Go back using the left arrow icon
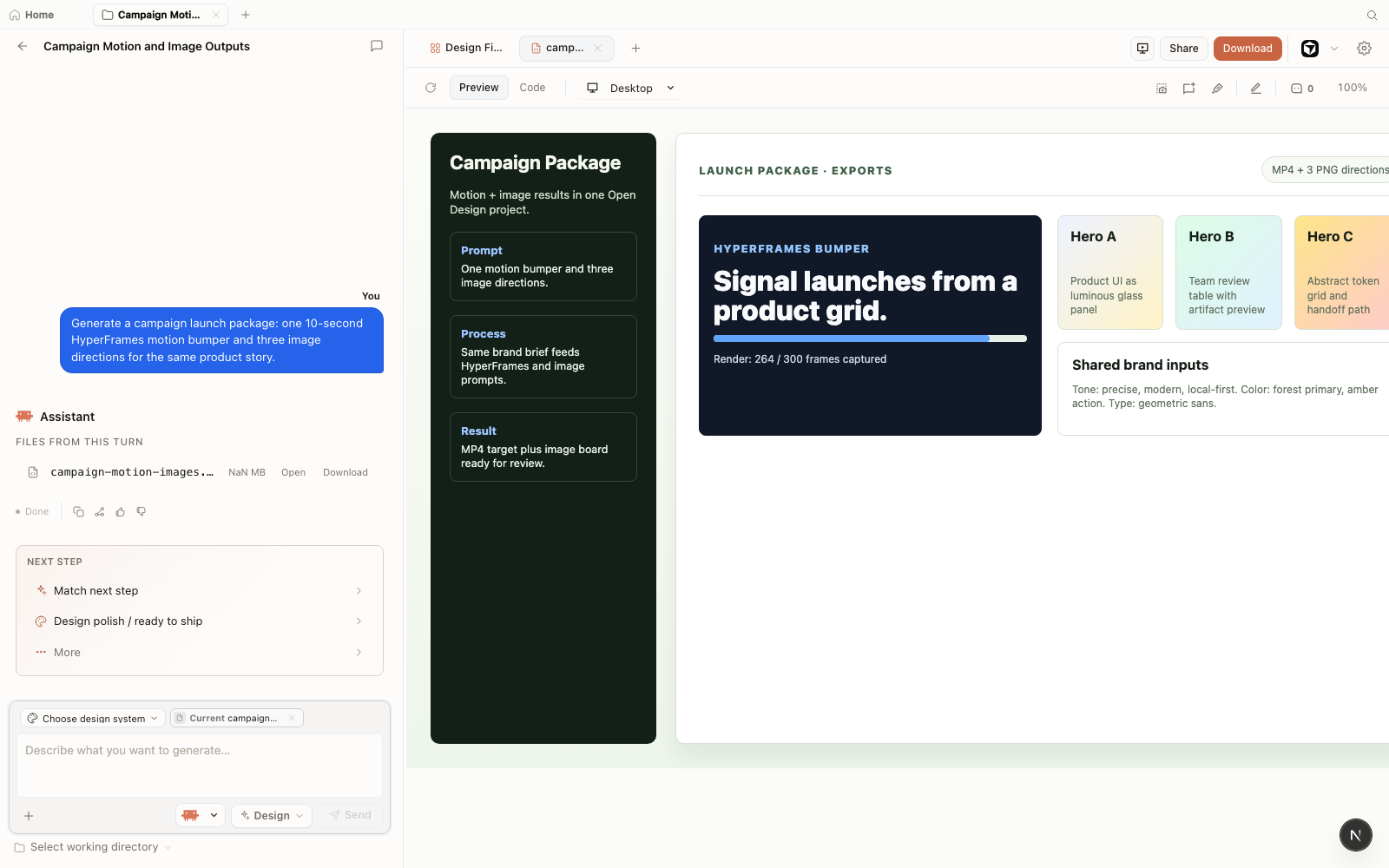Image resolution: width=1389 pixels, height=868 pixels. click(x=23, y=46)
